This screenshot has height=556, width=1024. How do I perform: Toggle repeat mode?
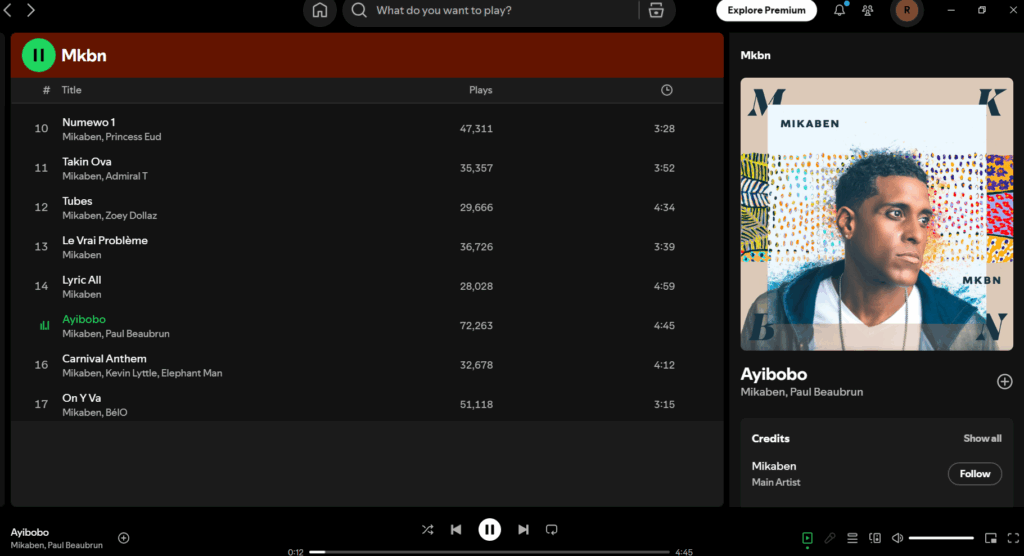[x=552, y=530]
